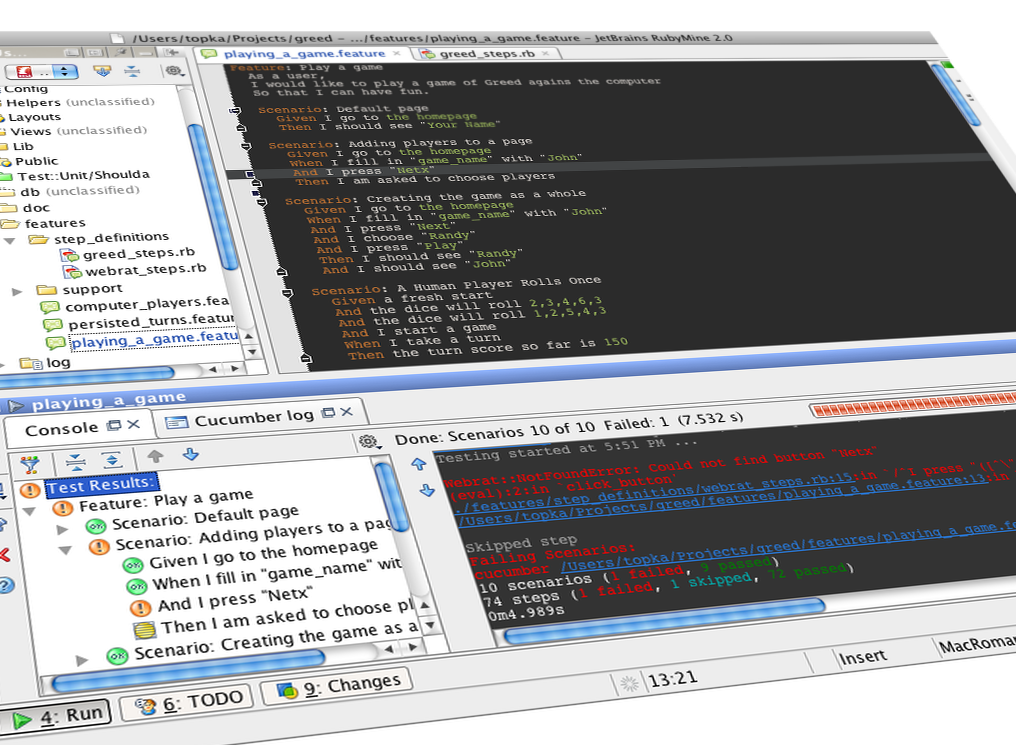
Task: Fold the 'Scenario: Default page' block in gutter
Action: click(236, 111)
